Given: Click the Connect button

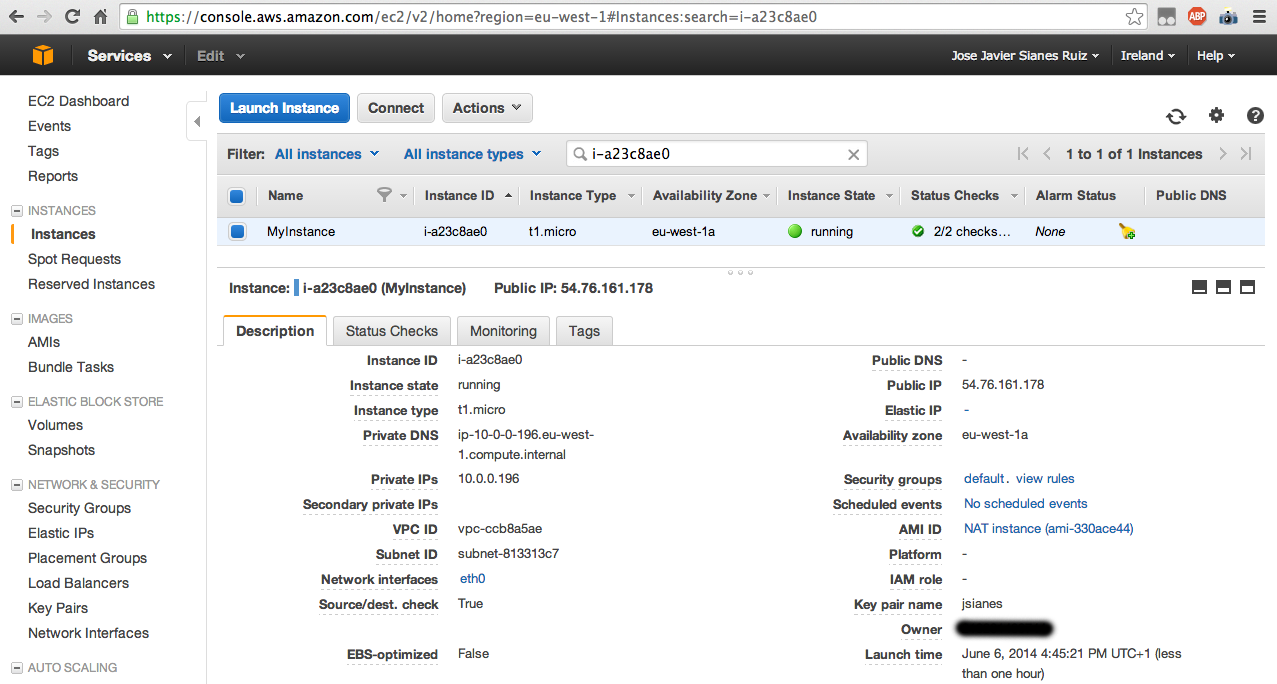Looking at the screenshot, I should pyautogui.click(x=396, y=108).
